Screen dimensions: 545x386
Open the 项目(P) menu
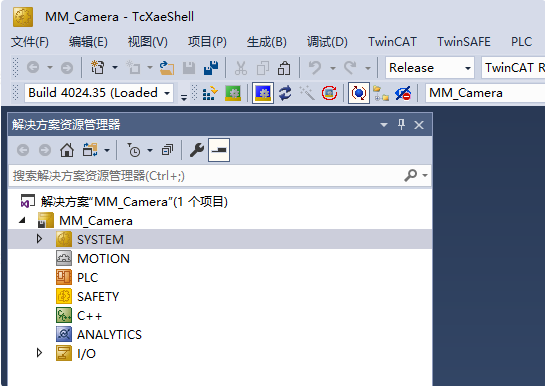(x=208, y=42)
